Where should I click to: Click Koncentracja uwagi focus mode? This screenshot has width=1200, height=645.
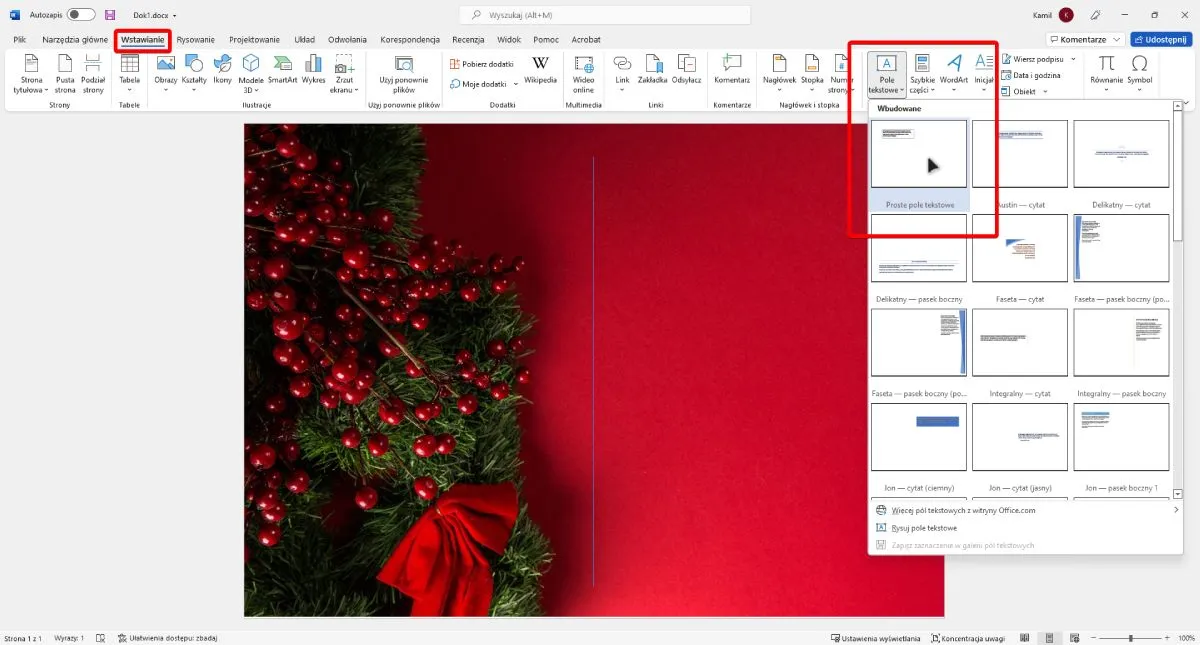[x=967, y=637]
